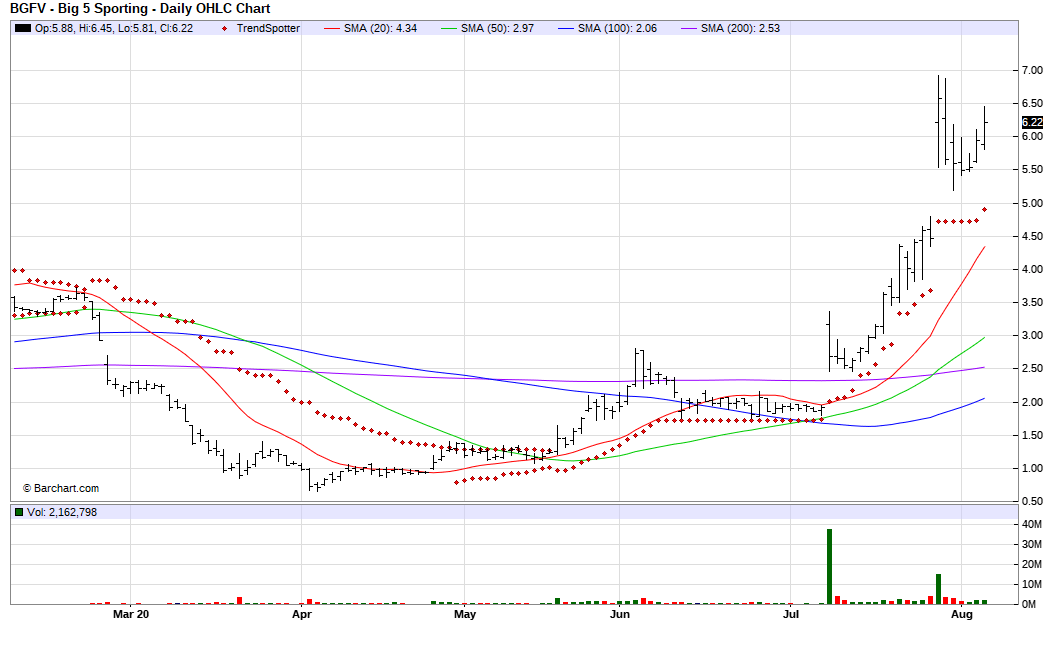This screenshot has height=645, width=1060.
Task: Click the 3.00 price axis label
Action: click(x=1032, y=335)
